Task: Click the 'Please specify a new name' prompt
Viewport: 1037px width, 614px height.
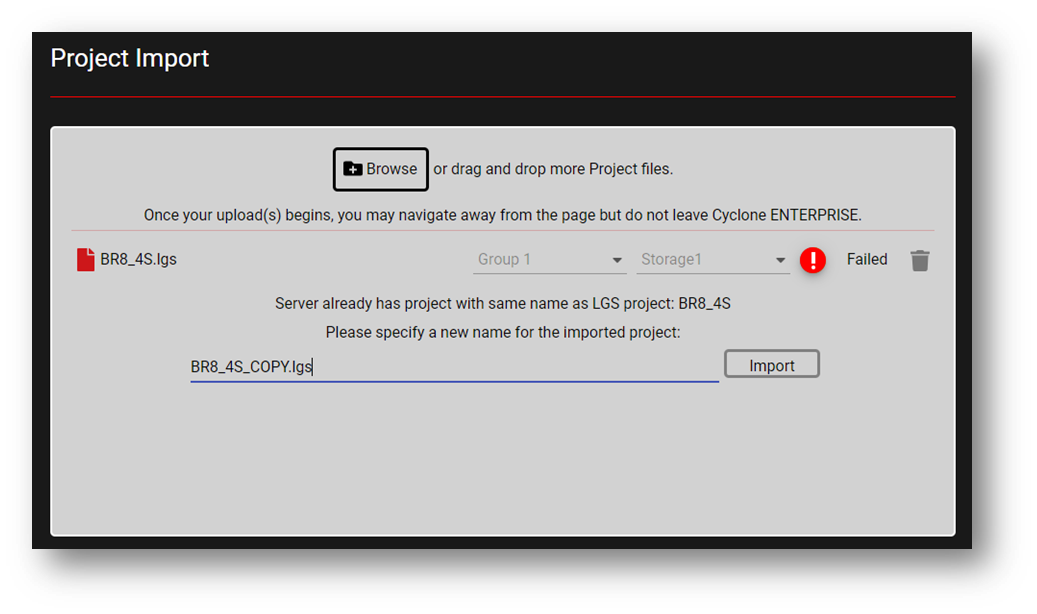Action: [503, 332]
